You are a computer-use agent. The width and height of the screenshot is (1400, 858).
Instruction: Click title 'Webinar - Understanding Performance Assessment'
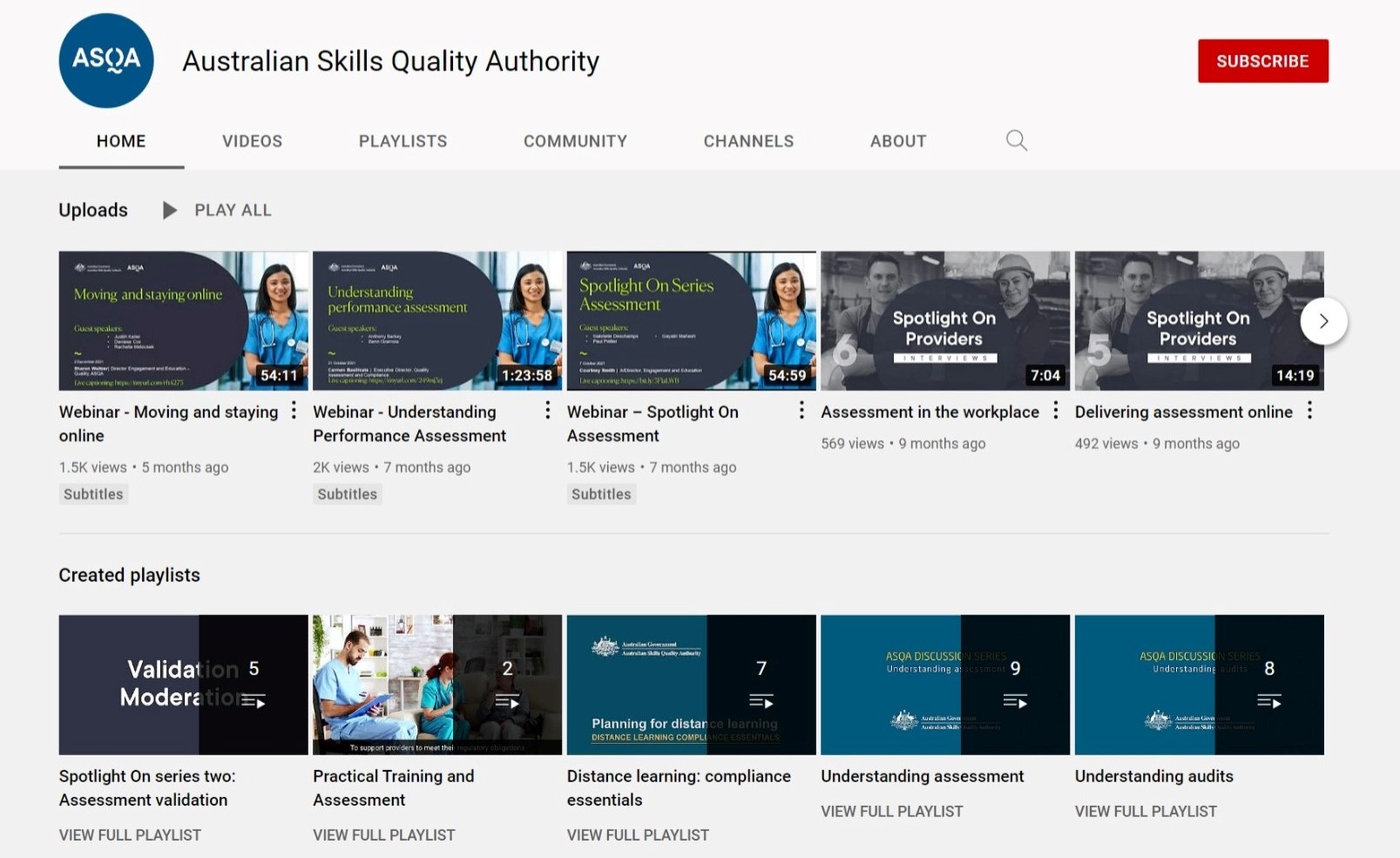tap(409, 423)
